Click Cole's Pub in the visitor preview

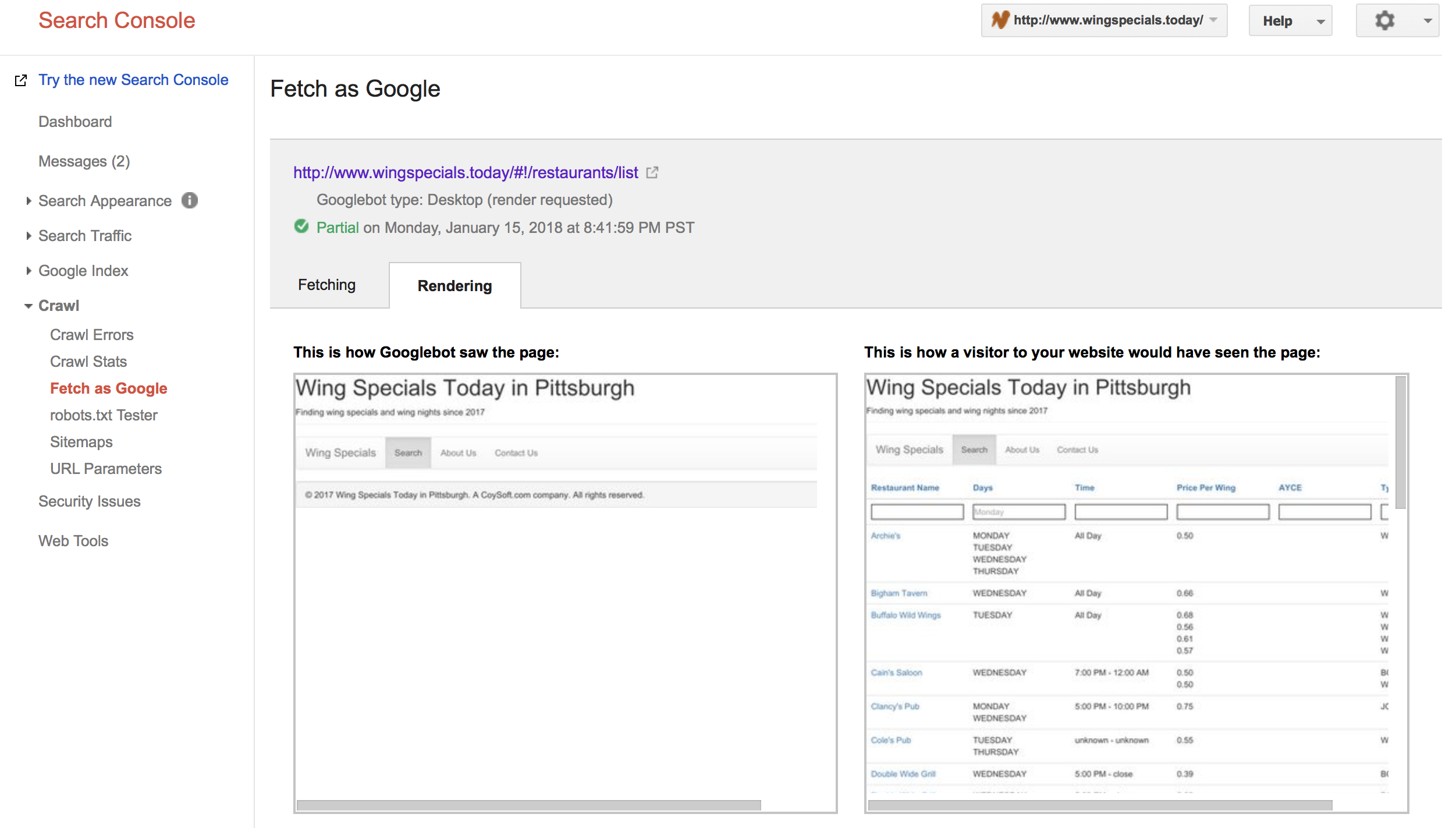pos(891,741)
